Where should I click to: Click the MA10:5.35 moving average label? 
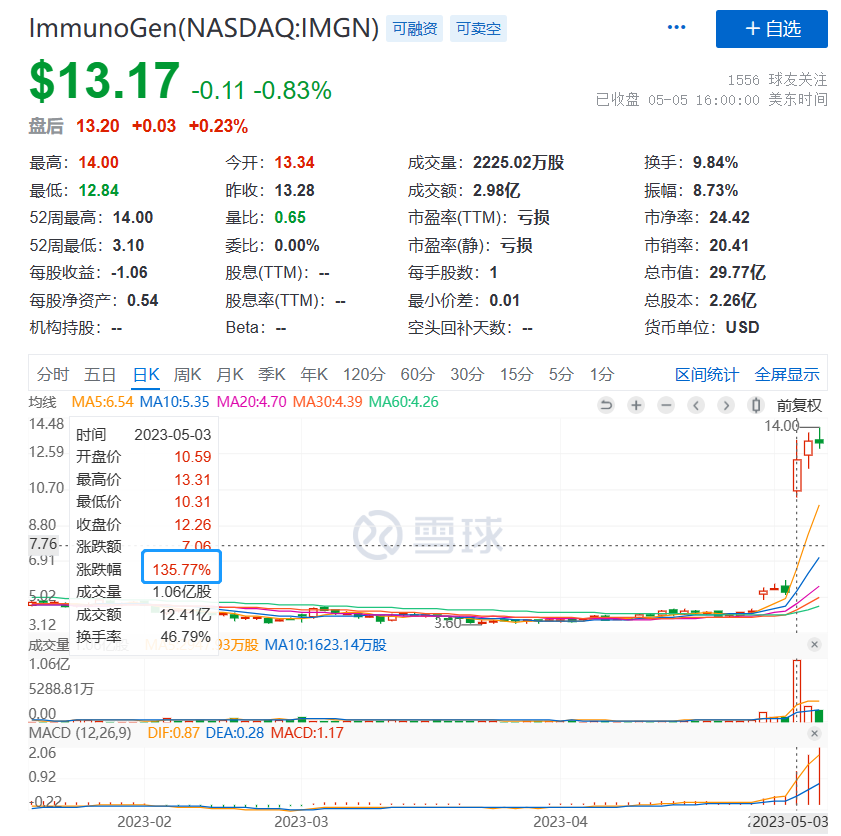click(x=174, y=402)
